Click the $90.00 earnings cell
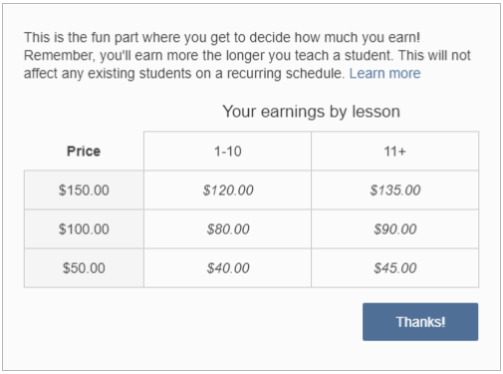The width and height of the screenshot is (503, 374). pos(395,229)
